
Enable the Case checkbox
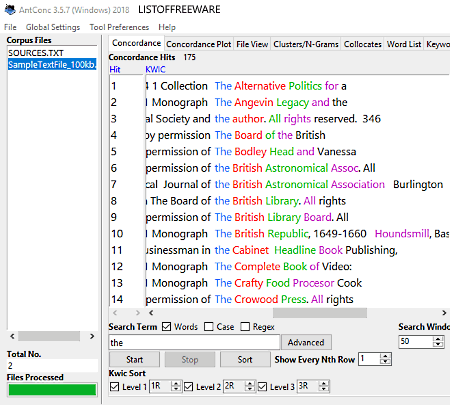click(x=209, y=327)
